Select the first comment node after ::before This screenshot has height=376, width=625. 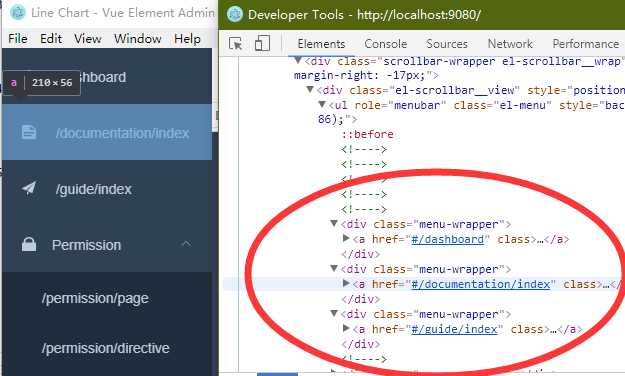(364, 149)
